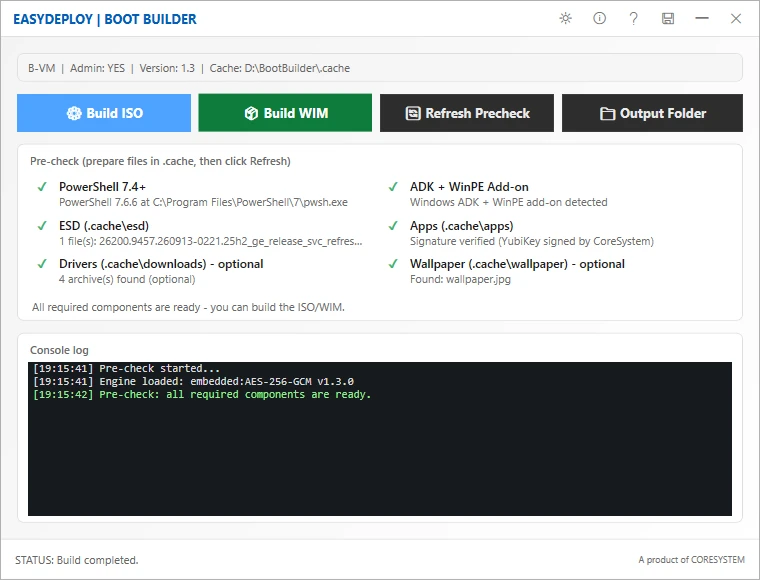The width and height of the screenshot is (760, 580).
Task: Click the green check beside PowerShell 7.4+
Action: [42, 187]
